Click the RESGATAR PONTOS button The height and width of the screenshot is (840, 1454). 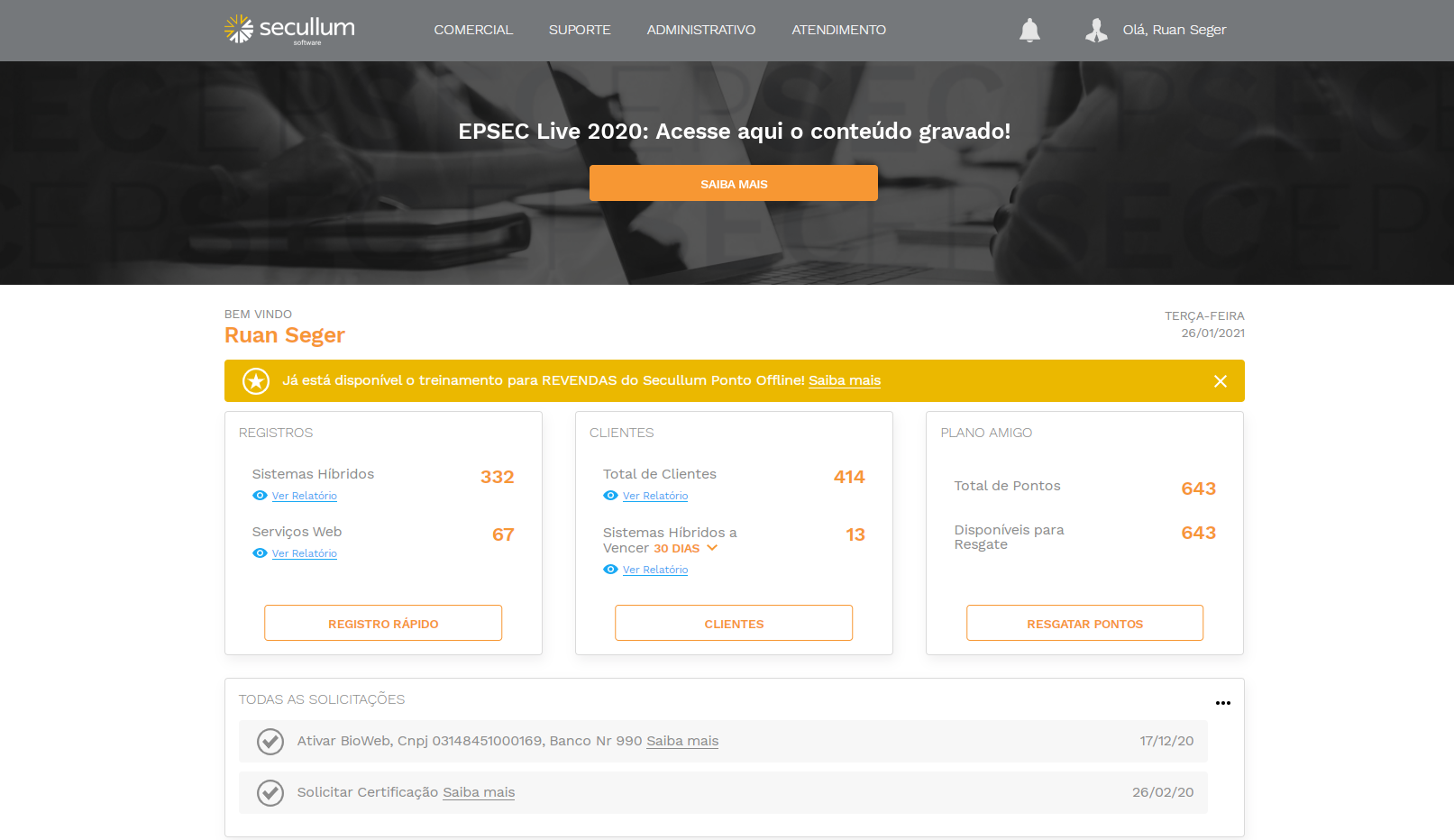click(x=1084, y=623)
